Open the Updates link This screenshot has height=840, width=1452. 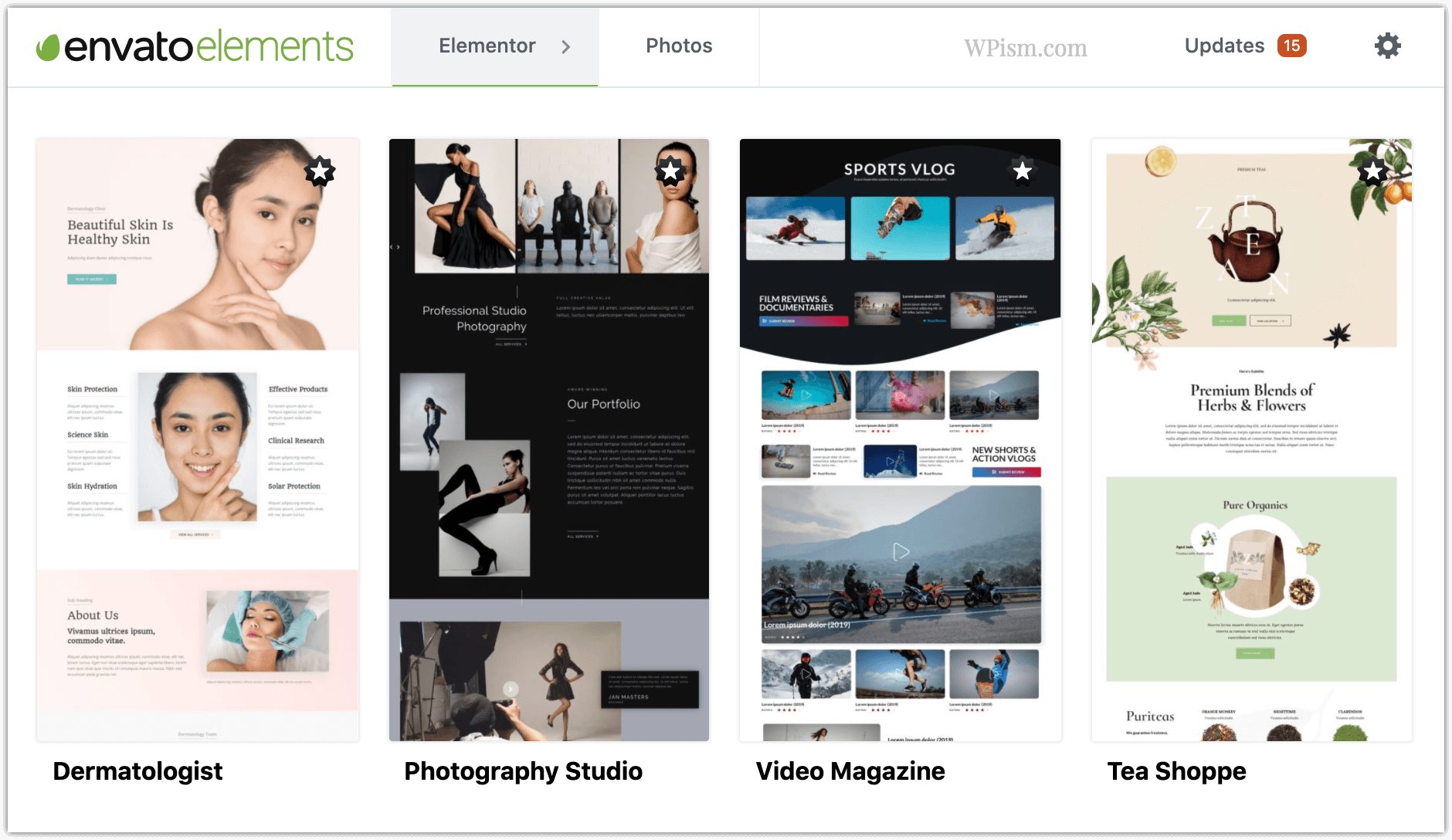coord(1224,46)
